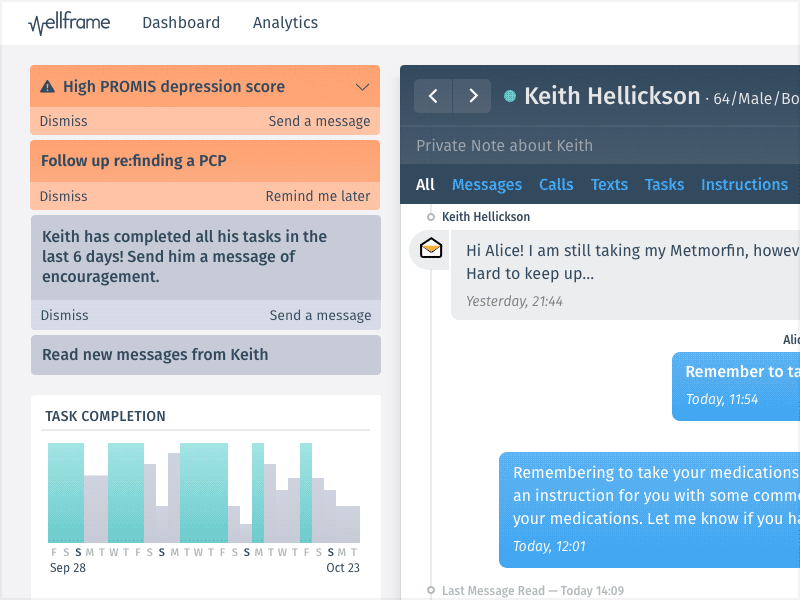Open the Dashboard menu item
The width and height of the screenshot is (800, 600).
pos(181,23)
